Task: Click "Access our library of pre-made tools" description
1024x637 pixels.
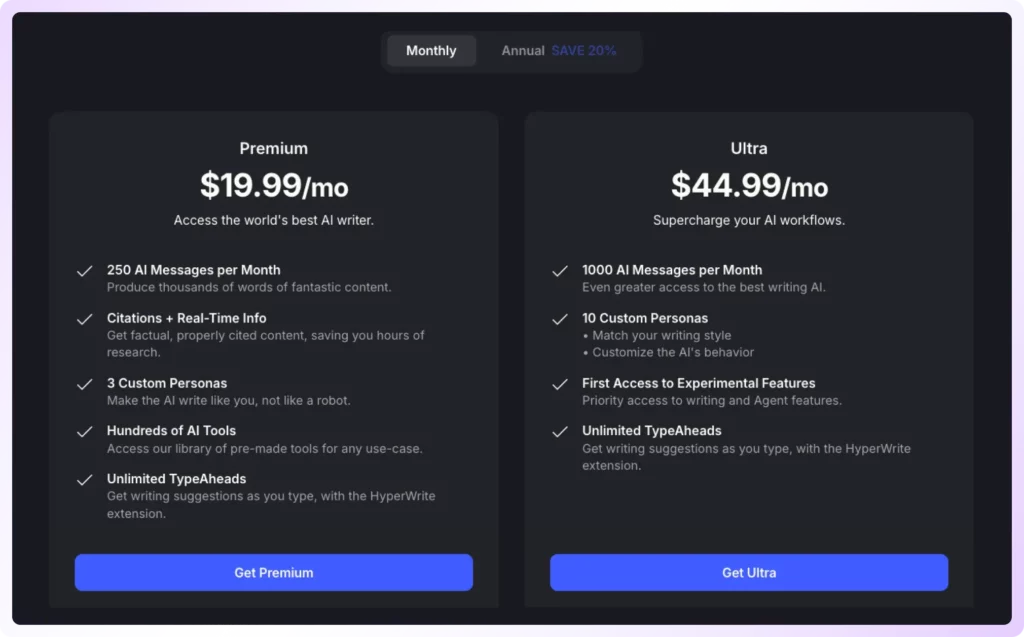Action: pos(264,449)
